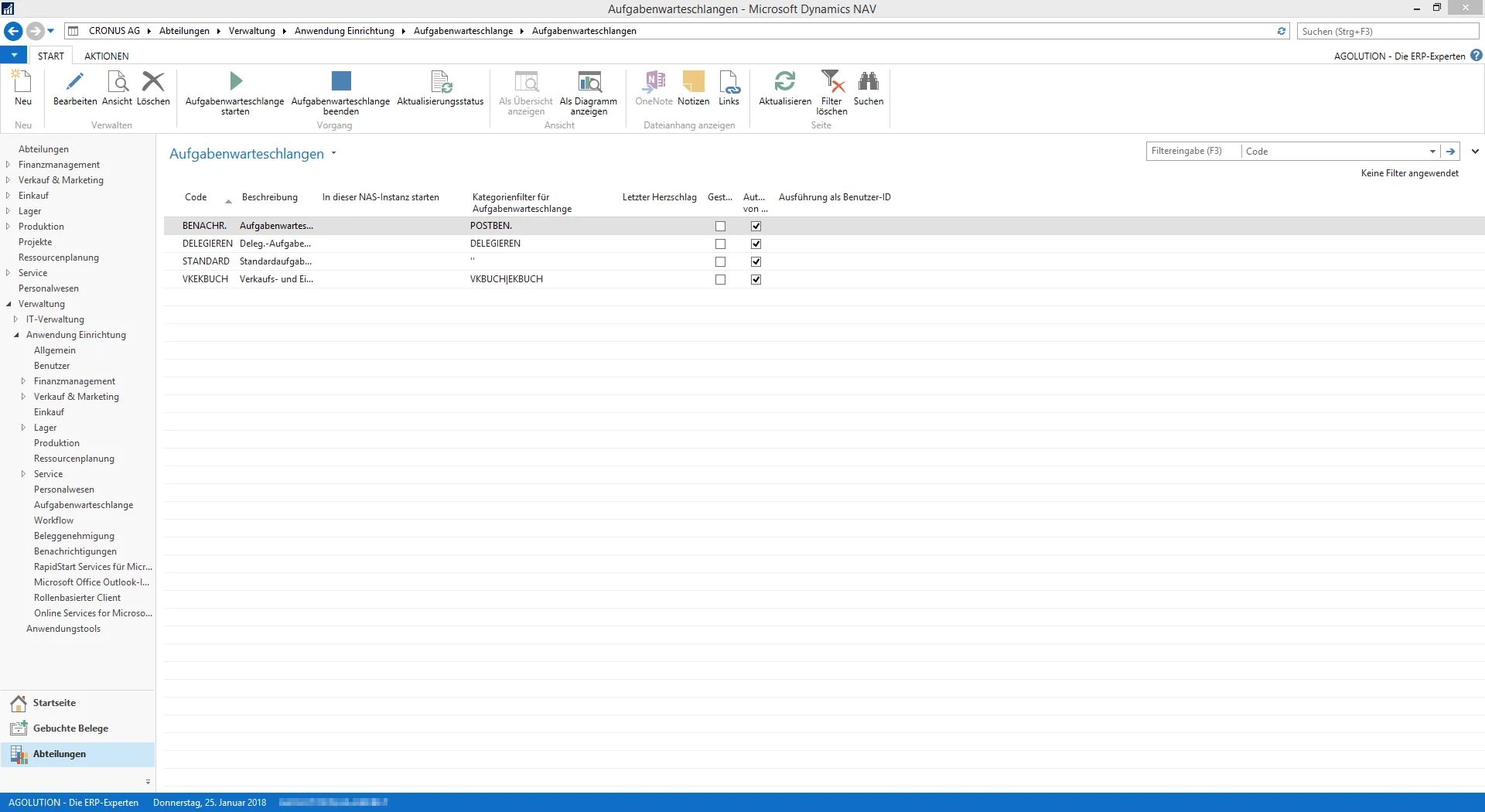Screen dimensions: 1485x812
Task: Click Als Diagramm anzeigen icon
Action: click(589, 81)
